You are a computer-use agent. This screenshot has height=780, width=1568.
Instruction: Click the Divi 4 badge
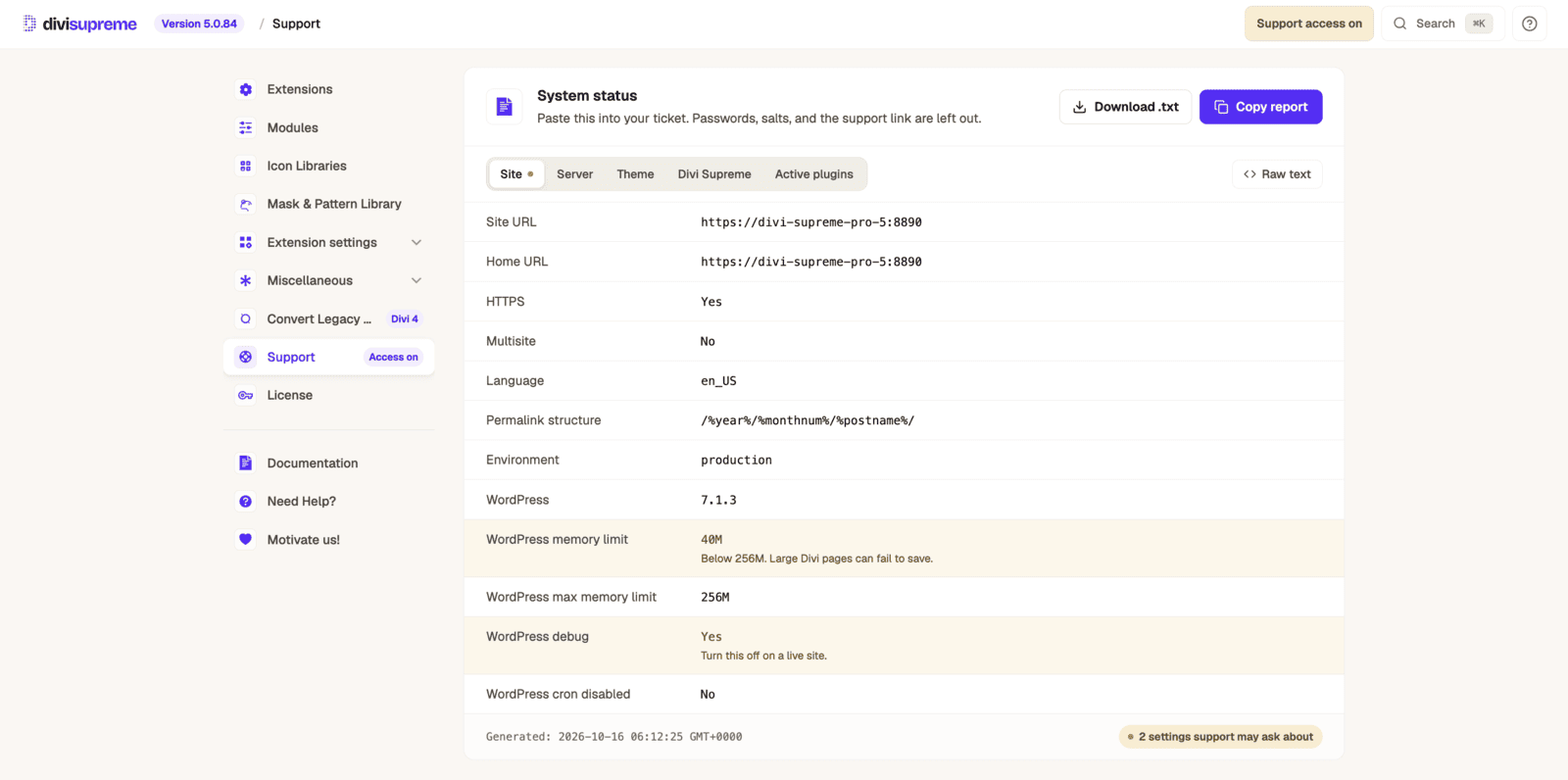tap(405, 318)
